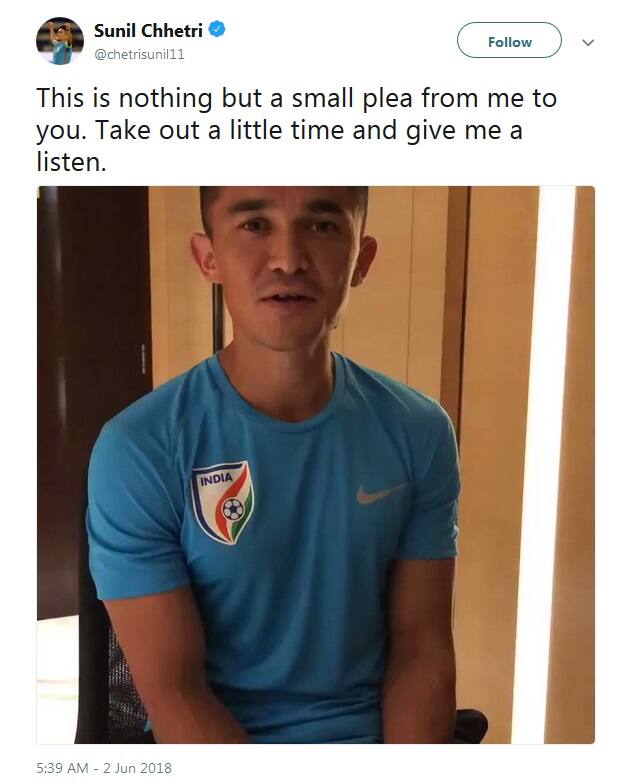Click the football inside the India crest

click(x=233, y=509)
